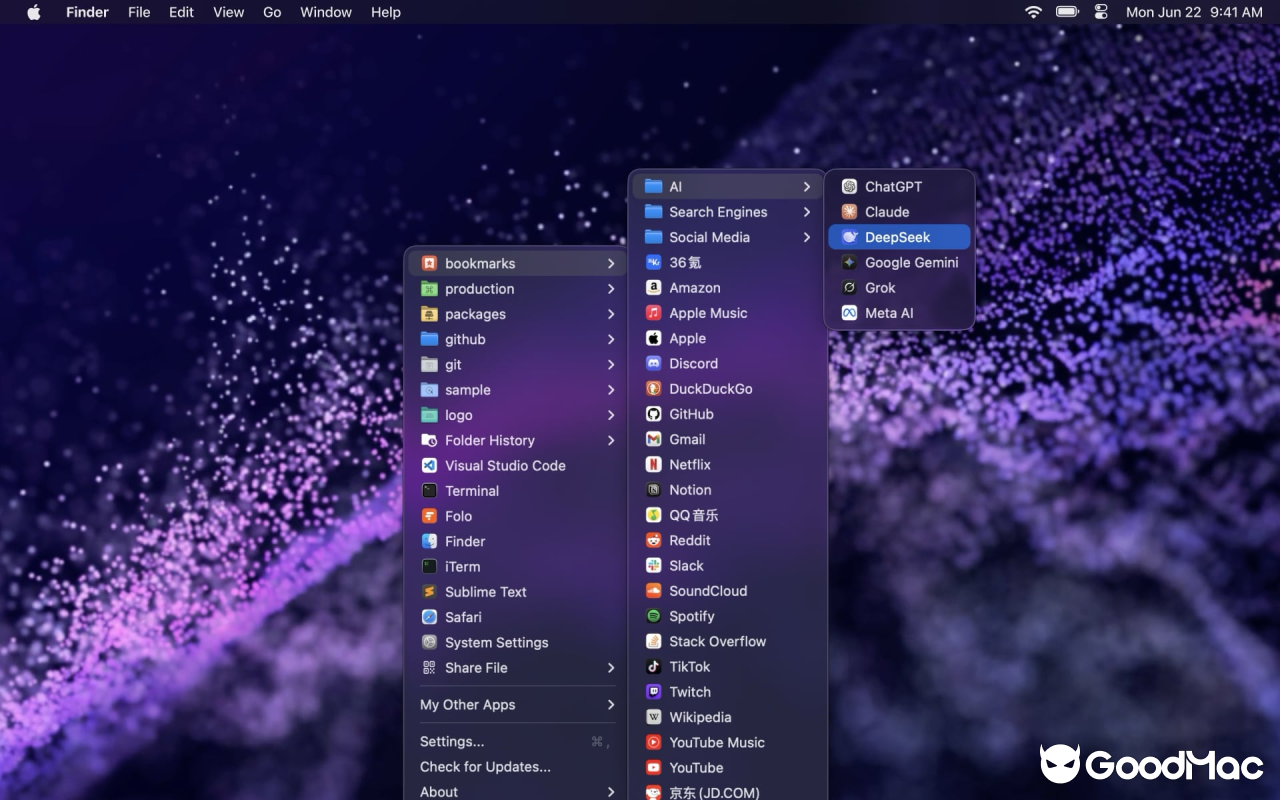The width and height of the screenshot is (1280, 800).
Task: Click the ChatGPT icon in AI submenu
Action: 849,186
